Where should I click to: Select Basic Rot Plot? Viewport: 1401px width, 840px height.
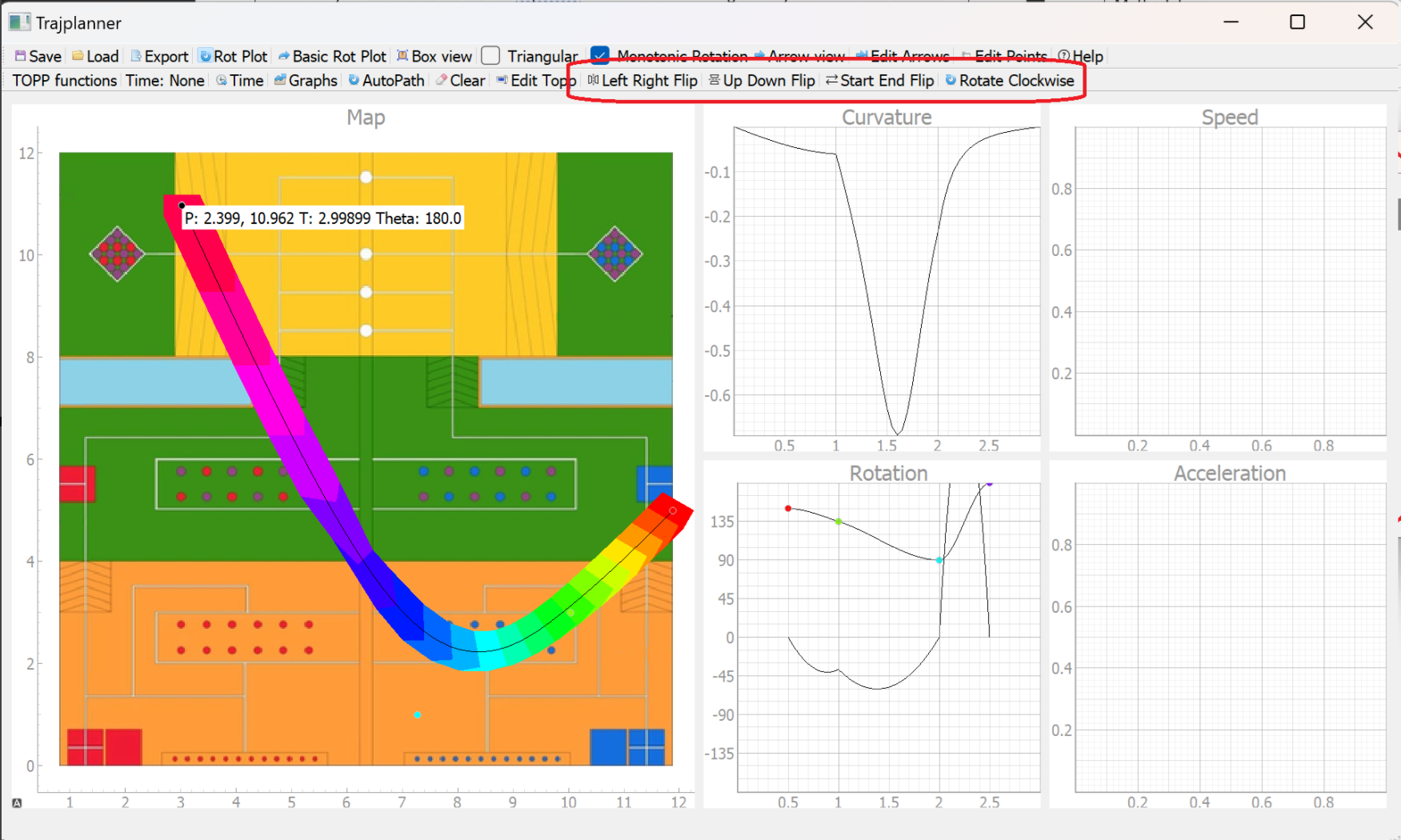331,56
